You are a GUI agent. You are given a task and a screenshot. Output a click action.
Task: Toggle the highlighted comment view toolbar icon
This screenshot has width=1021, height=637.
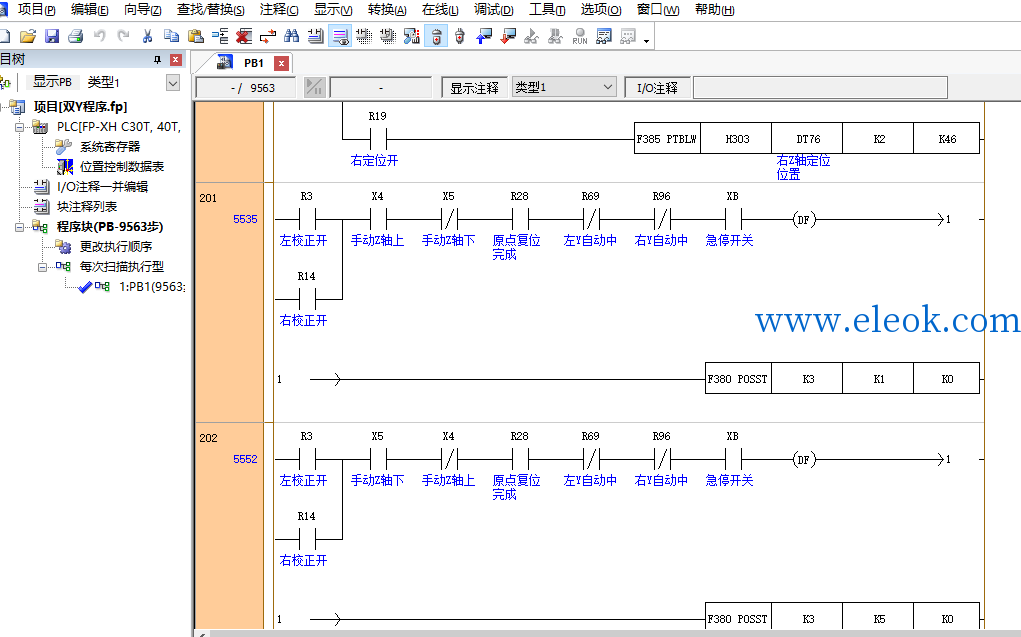coord(340,36)
